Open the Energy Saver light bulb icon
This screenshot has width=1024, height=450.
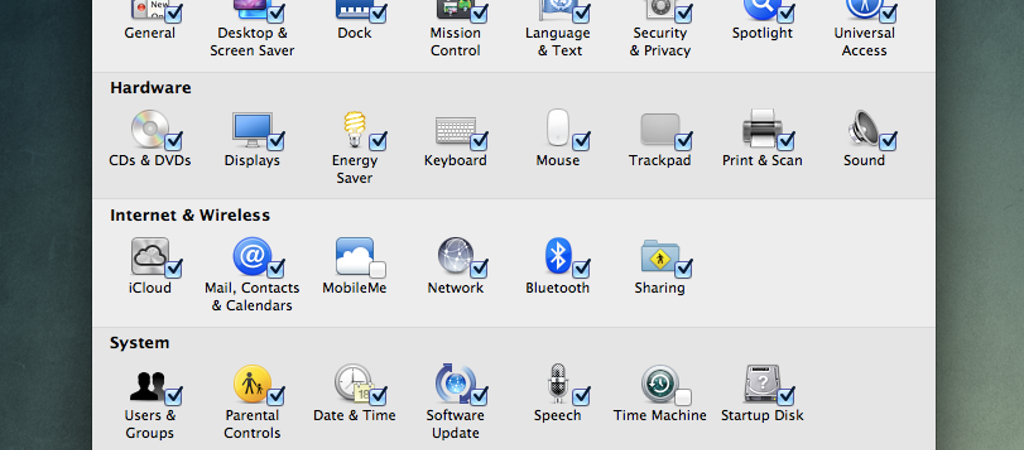click(355, 129)
